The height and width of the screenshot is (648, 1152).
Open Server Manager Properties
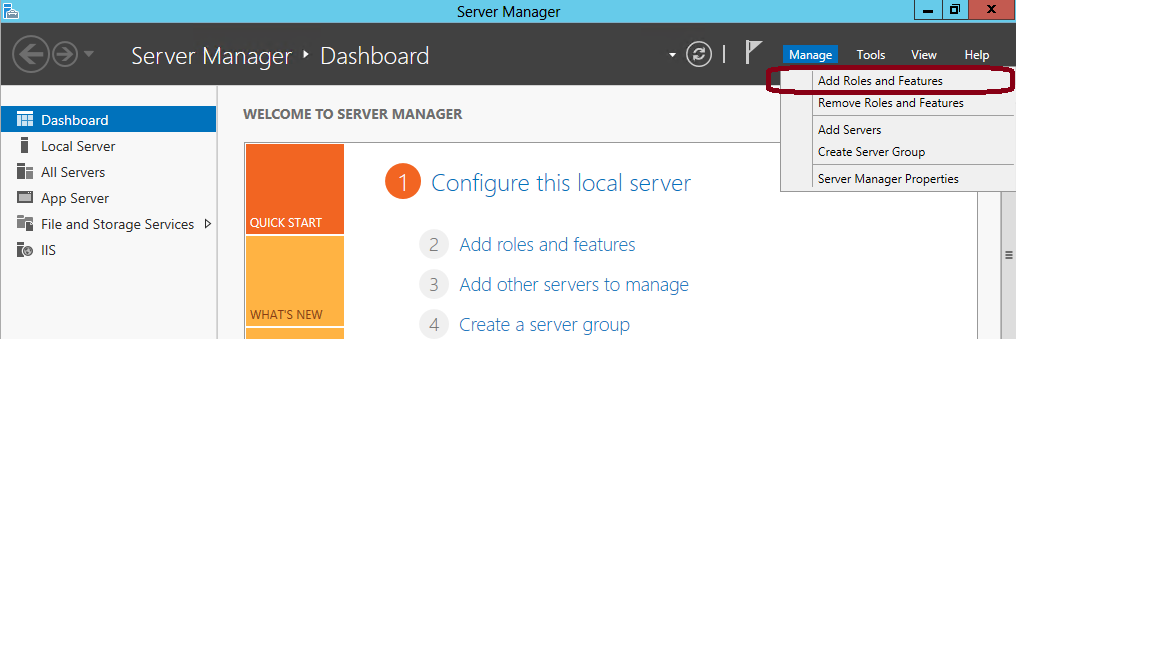coord(898,179)
